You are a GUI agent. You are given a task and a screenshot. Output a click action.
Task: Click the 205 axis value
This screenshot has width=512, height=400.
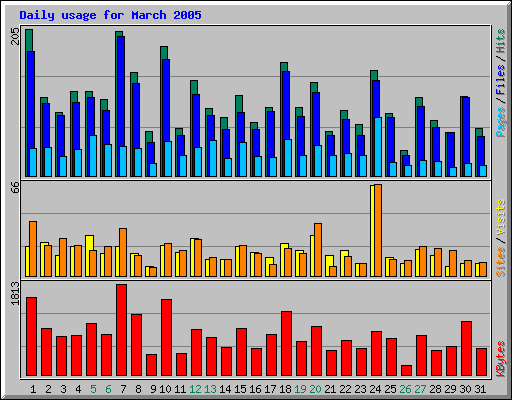(x=15, y=36)
